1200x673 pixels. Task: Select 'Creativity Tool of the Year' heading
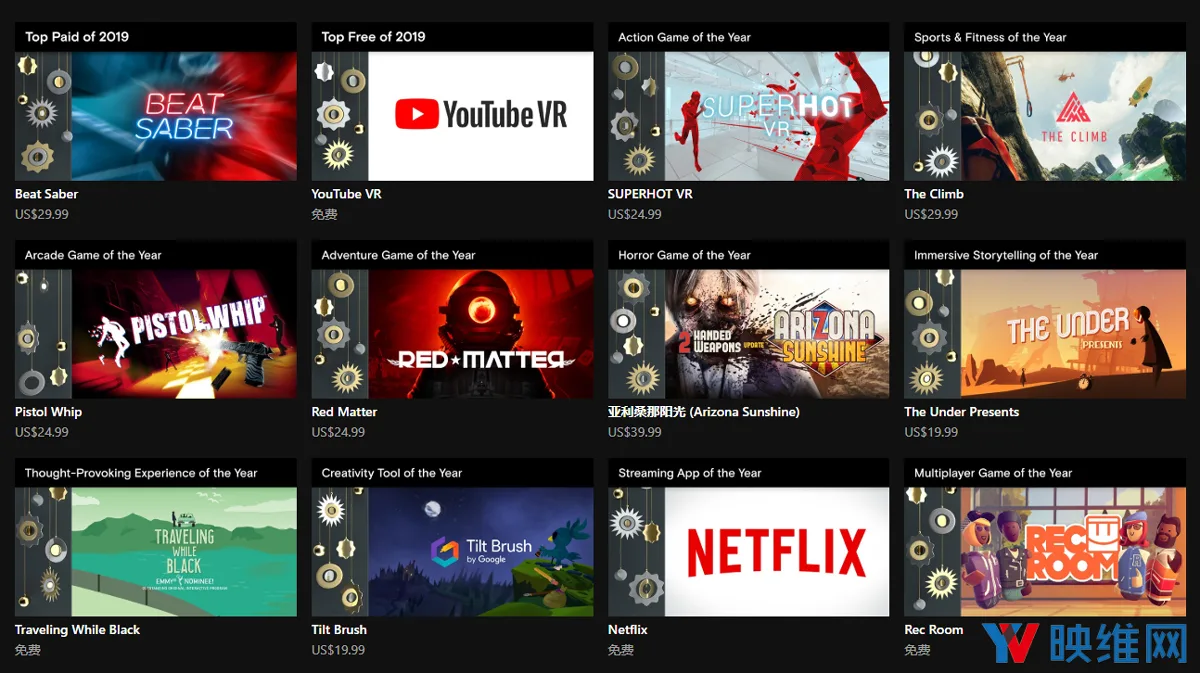pos(392,473)
